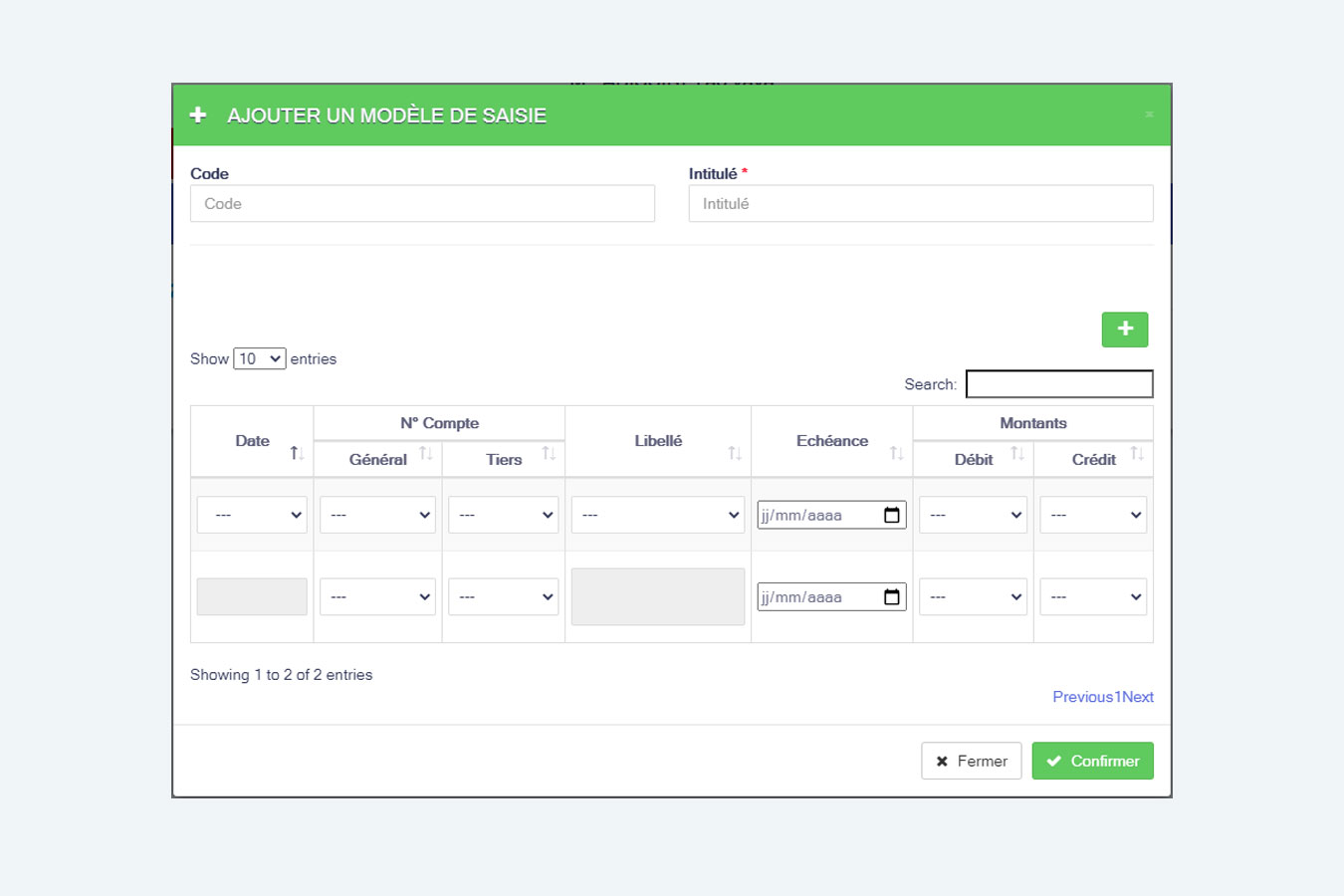The image size is (1344, 896).
Task: Sort by Tiers column sort icon
Action: 548,454
